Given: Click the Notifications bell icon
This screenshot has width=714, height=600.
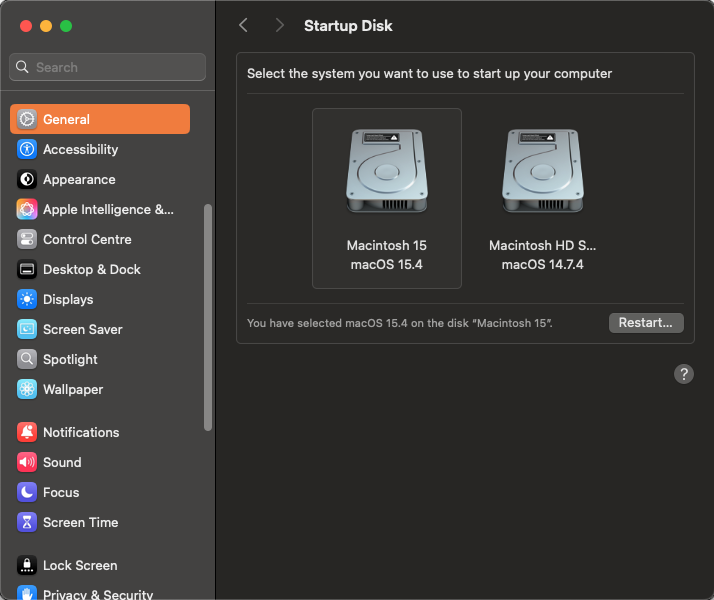Looking at the screenshot, I should click(x=27, y=432).
